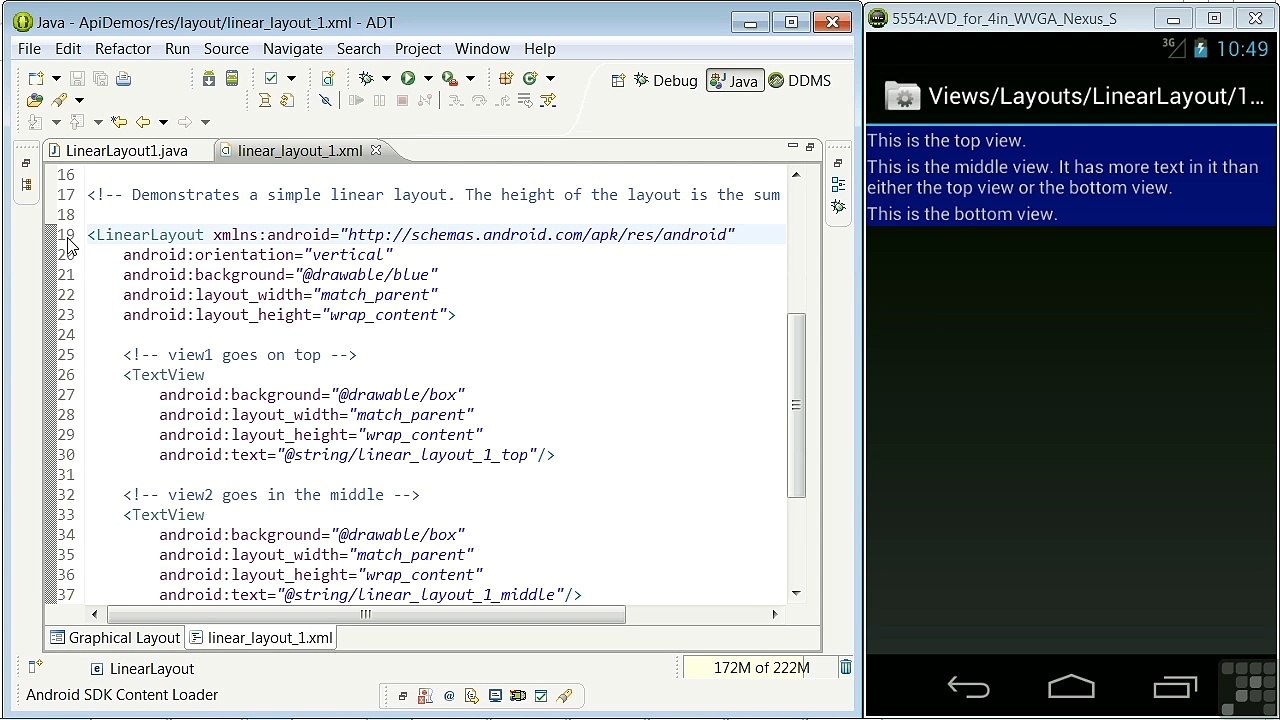This screenshot has width=1280, height=720.
Task: Run the garbage collector trash icon
Action: coord(845,667)
